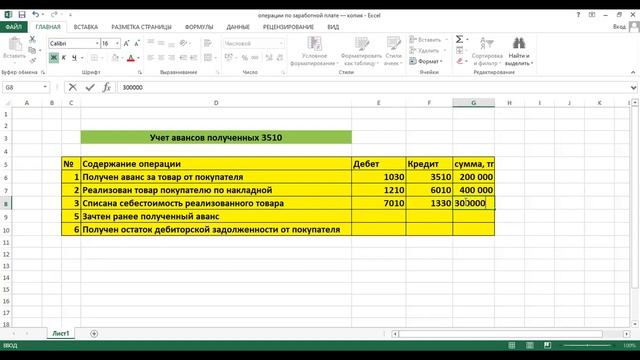The width and height of the screenshot is (640, 360).
Task: Expand the formula bar chevron
Action: 633,87
